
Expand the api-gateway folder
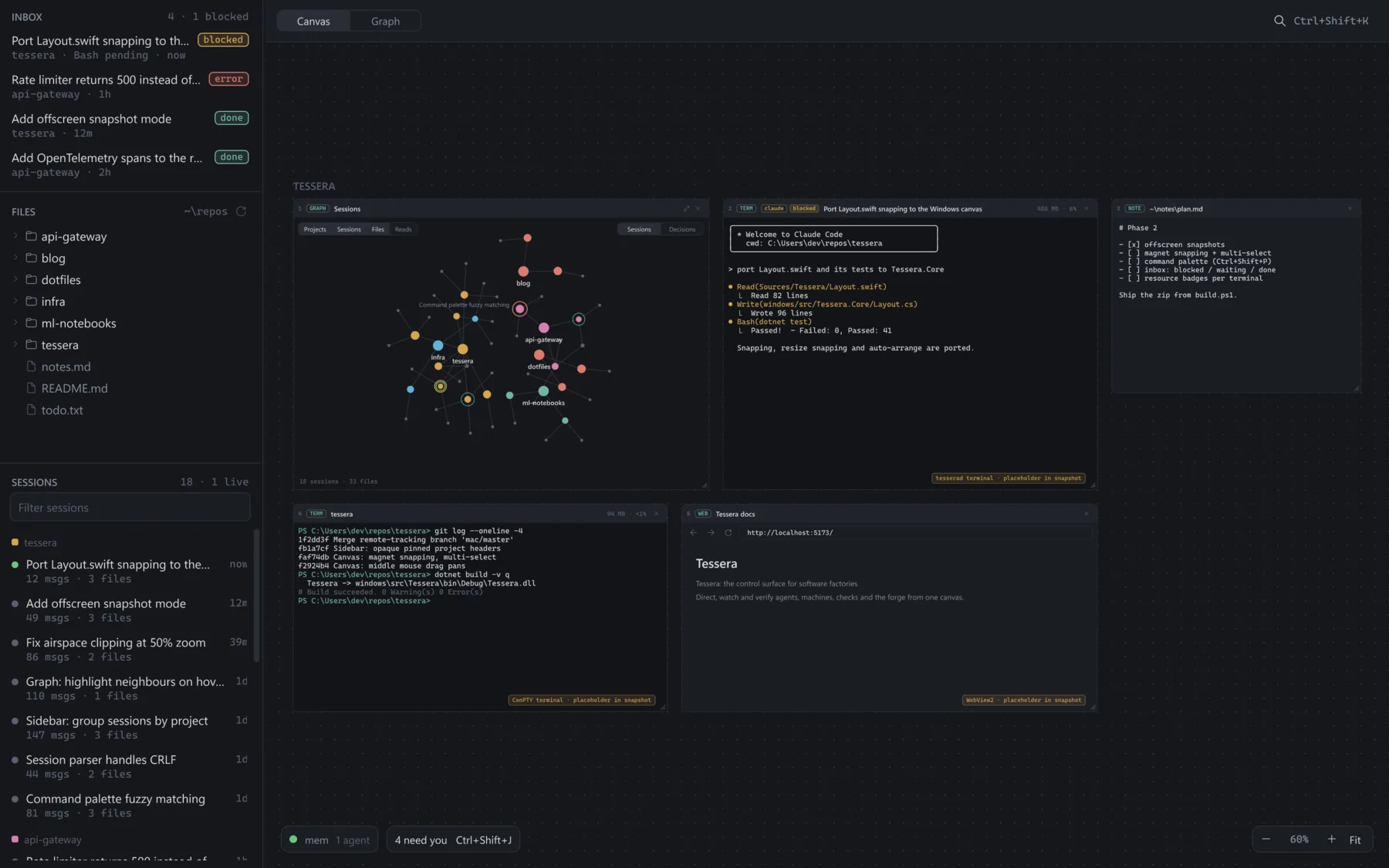tap(15, 236)
